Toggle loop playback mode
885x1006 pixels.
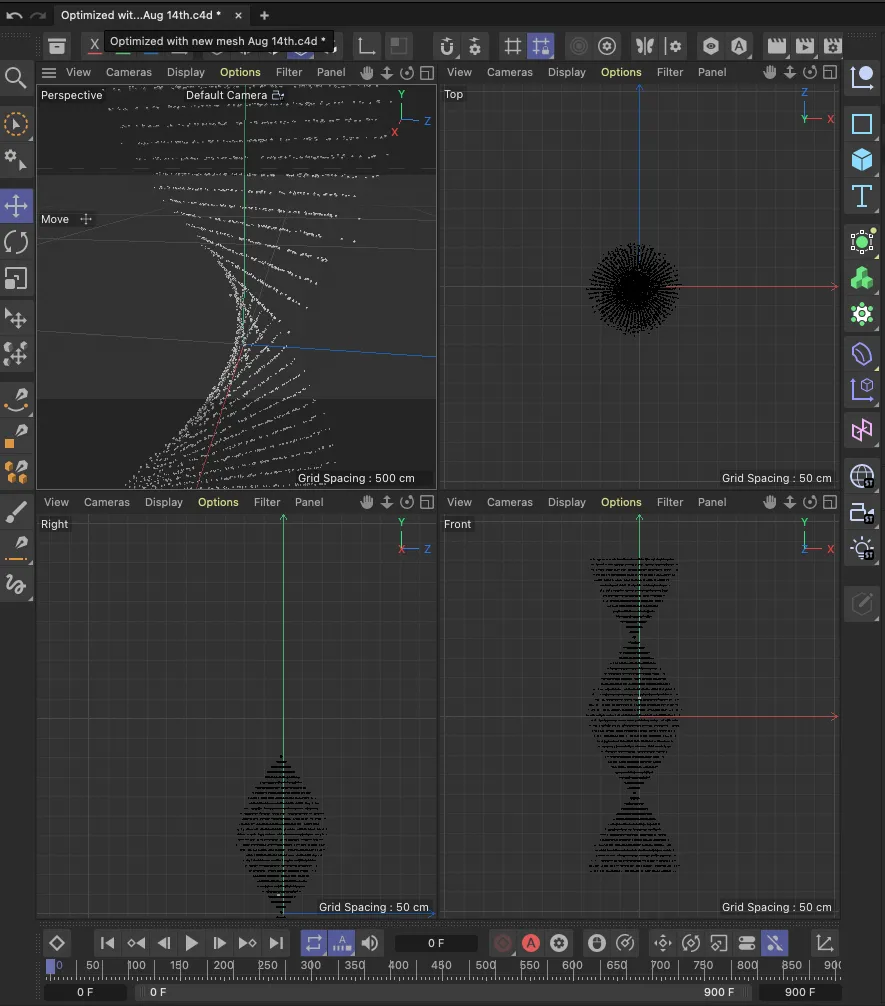313,943
